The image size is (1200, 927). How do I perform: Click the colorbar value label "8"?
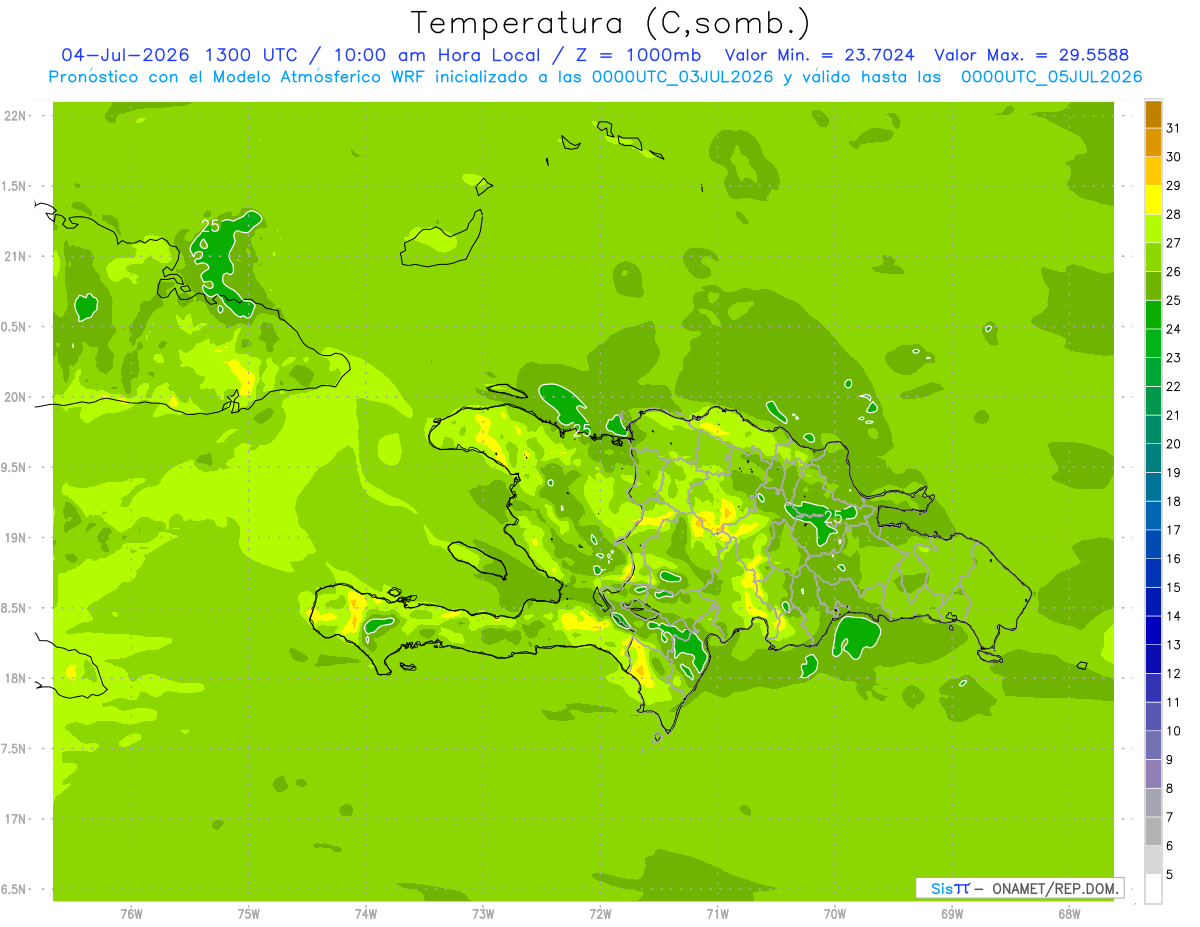(1170, 789)
